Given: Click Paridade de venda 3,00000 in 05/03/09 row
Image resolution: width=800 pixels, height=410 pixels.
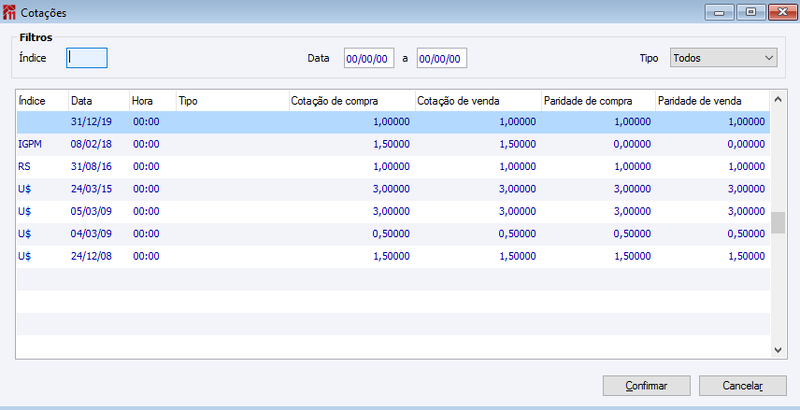Looking at the screenshot, I should click(x=746, y=212).
